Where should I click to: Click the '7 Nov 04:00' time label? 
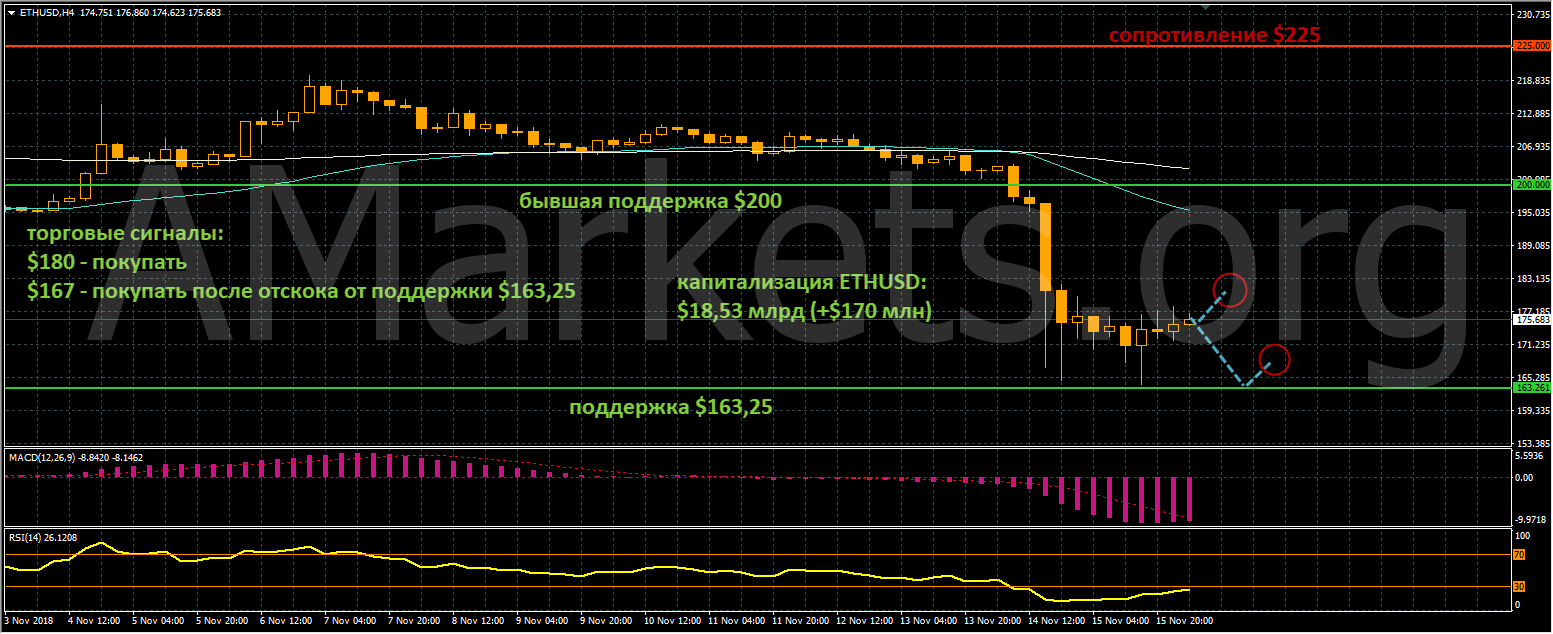tap(351, 621)
